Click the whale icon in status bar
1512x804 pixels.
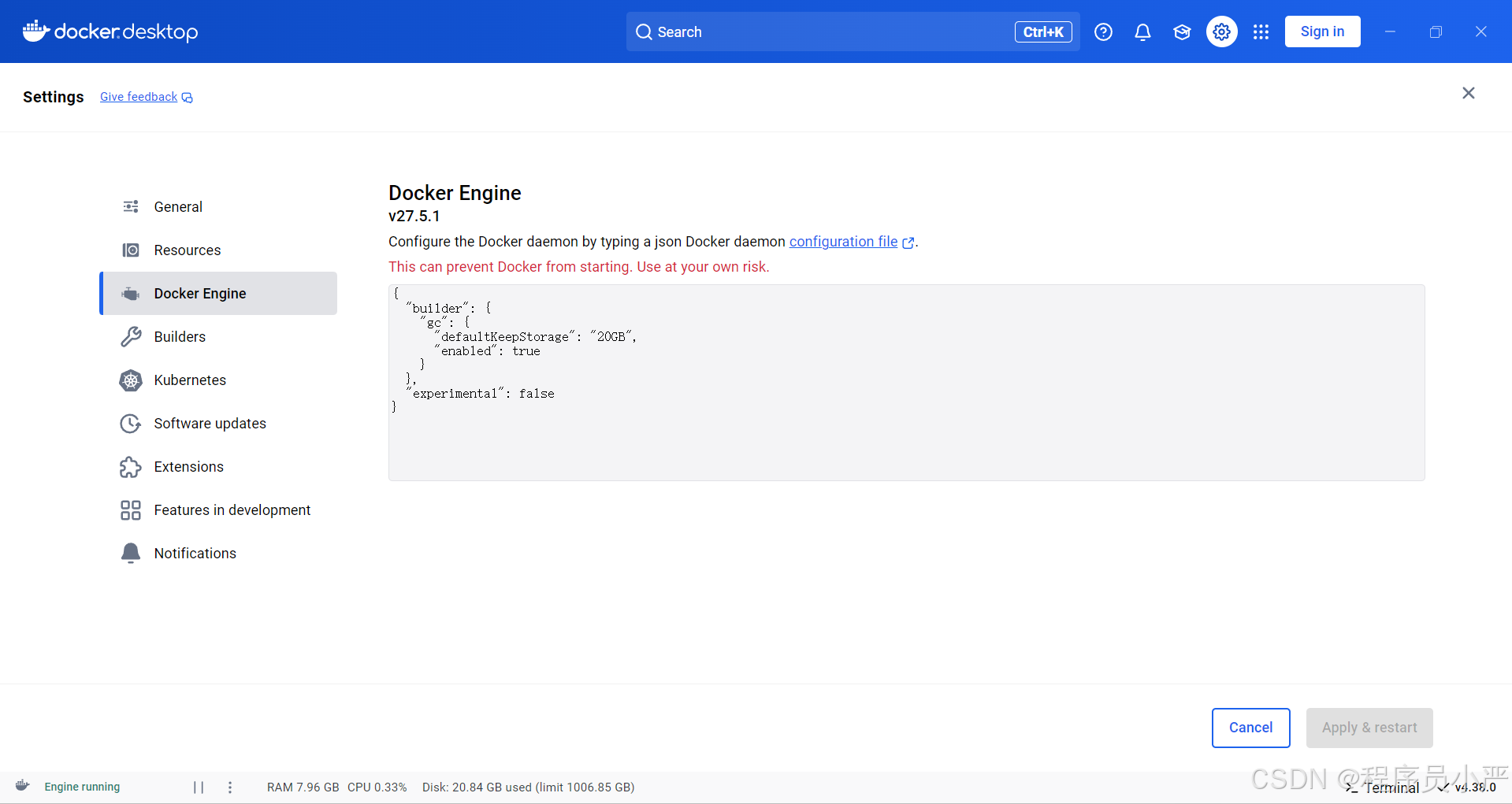[23, 786]
